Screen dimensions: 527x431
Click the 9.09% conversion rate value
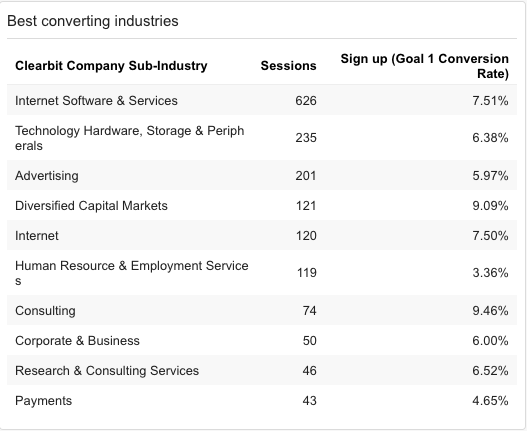pyautogui.click(x=490, y=205)
